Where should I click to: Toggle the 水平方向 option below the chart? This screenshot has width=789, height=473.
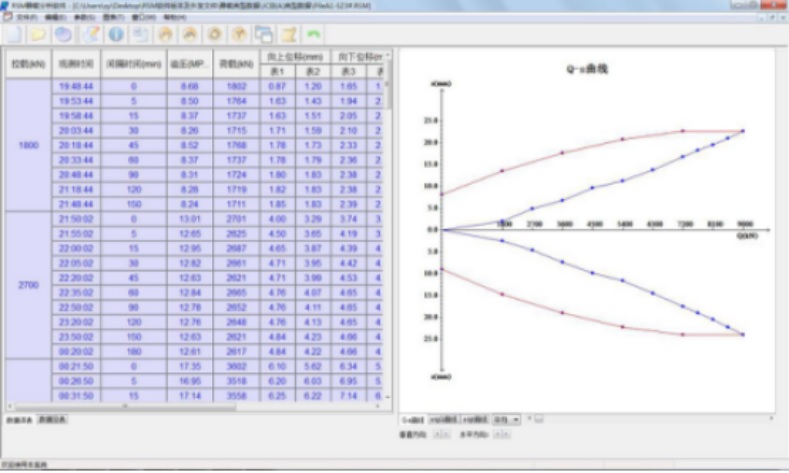[503, 436]
